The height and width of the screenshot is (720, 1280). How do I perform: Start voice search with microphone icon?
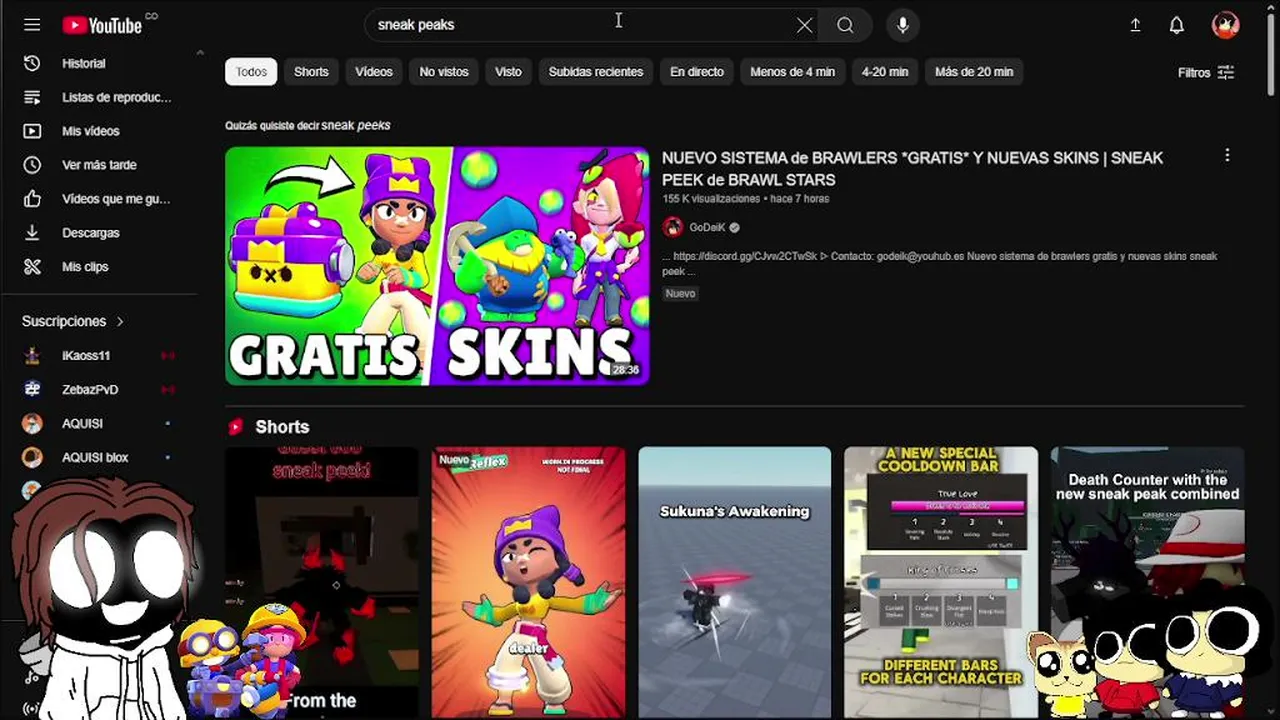[x=902, y=25]
